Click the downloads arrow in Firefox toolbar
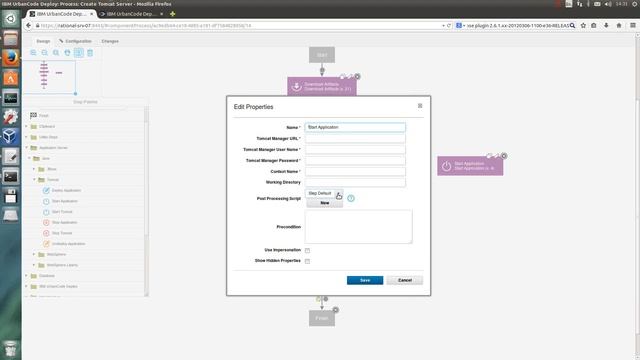The width and height of the screenshot is (640, 360). click(x=606, y=25)
